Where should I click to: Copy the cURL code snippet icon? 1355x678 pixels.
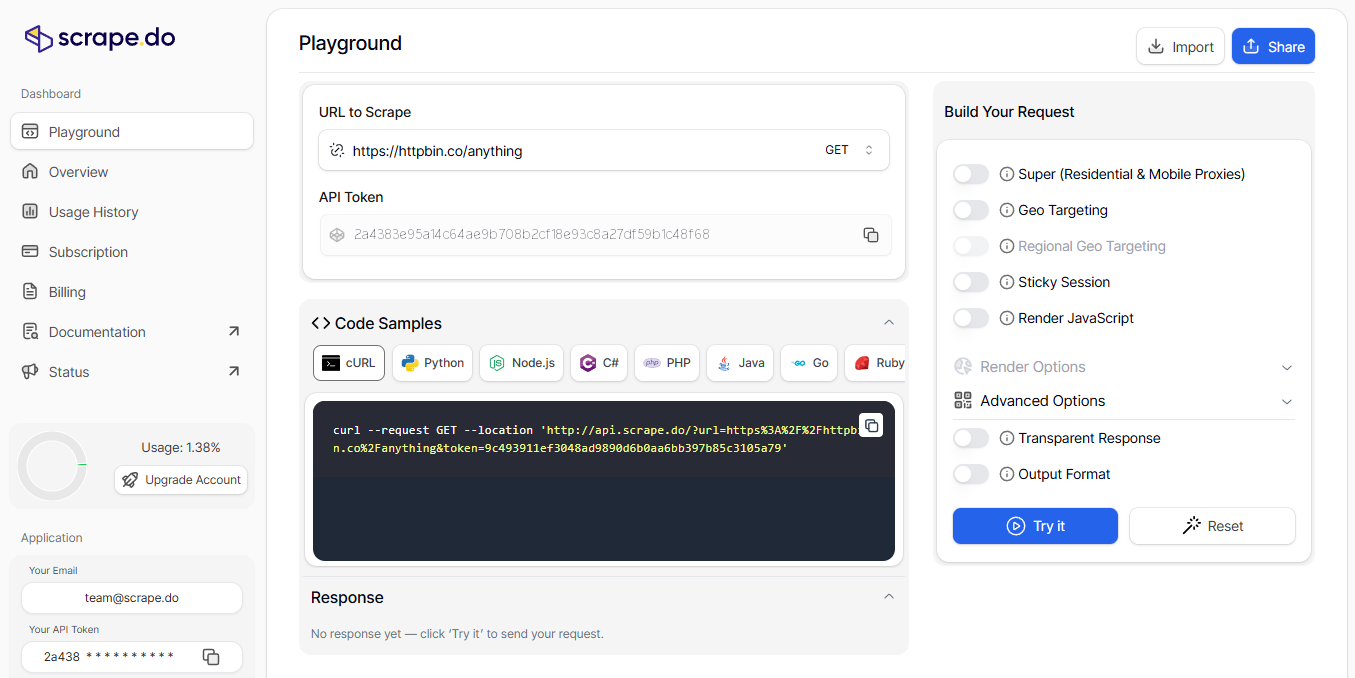(870, 424)
